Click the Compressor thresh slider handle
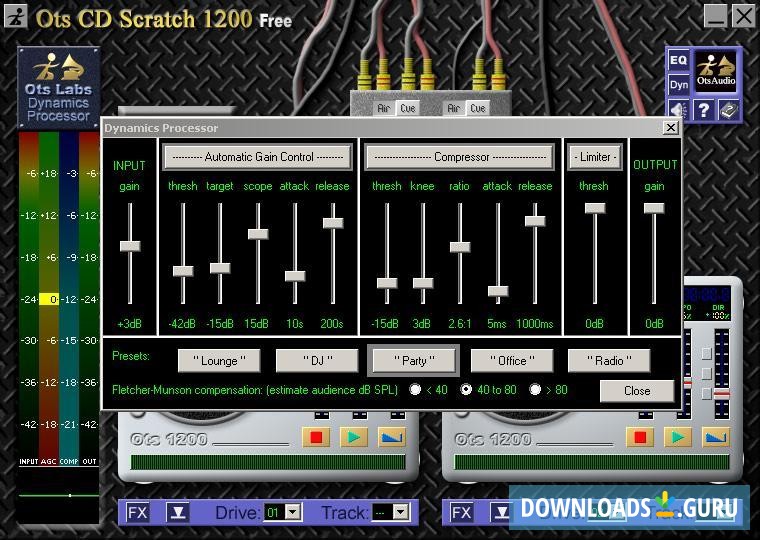Image resolution: width=760 pixels, height=540 pixels. (x=387, y=283)
